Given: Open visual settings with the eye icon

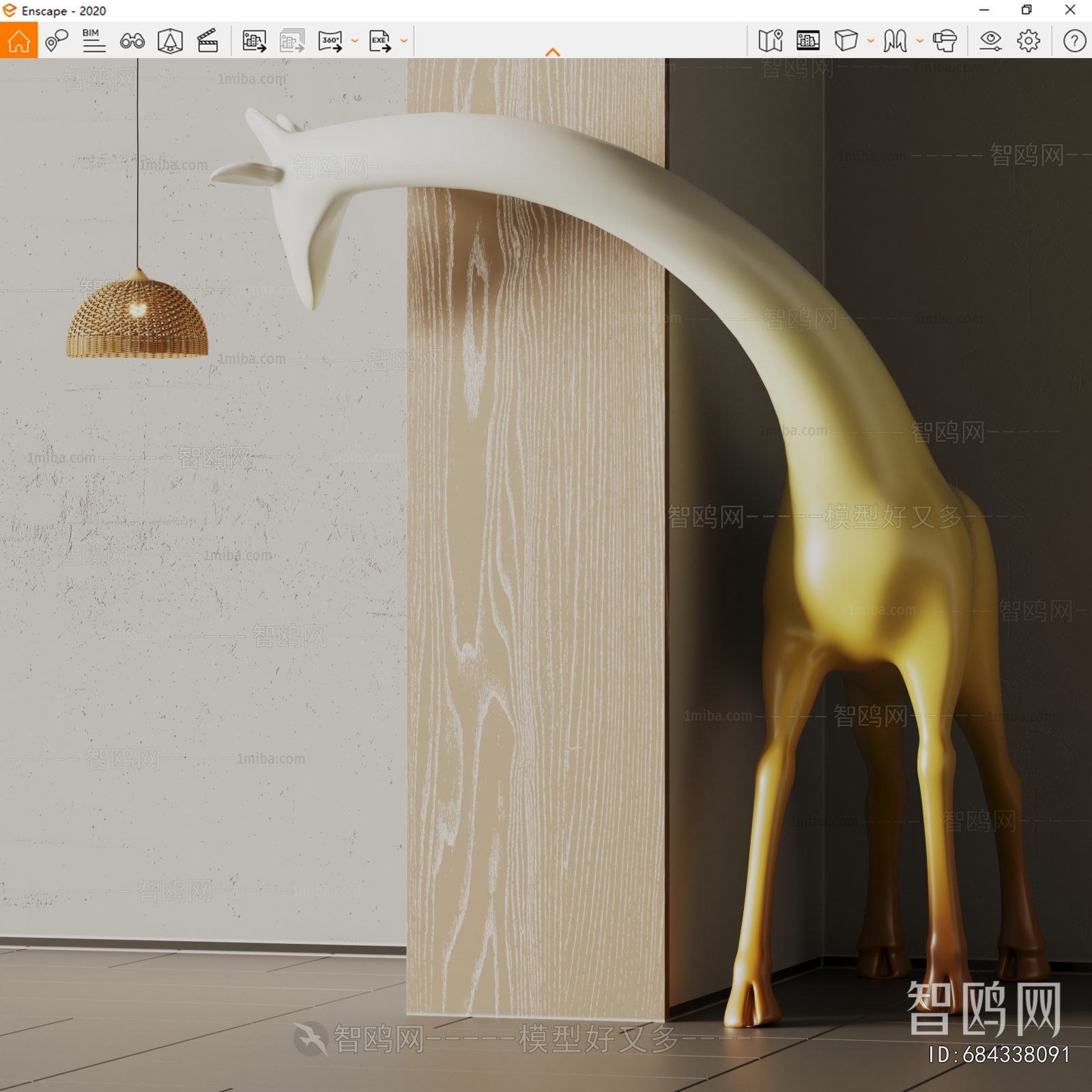Looking at the screenshot, I should point(990,41).
